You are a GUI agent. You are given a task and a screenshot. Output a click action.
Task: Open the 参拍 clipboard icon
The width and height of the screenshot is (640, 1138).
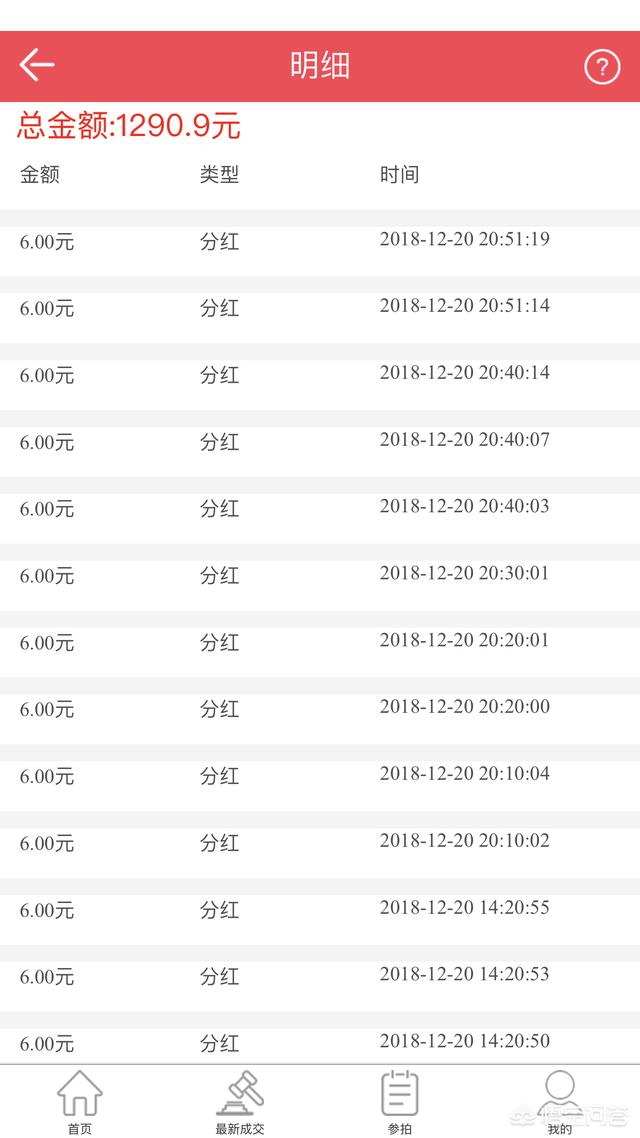click(x=401, y=1093)
